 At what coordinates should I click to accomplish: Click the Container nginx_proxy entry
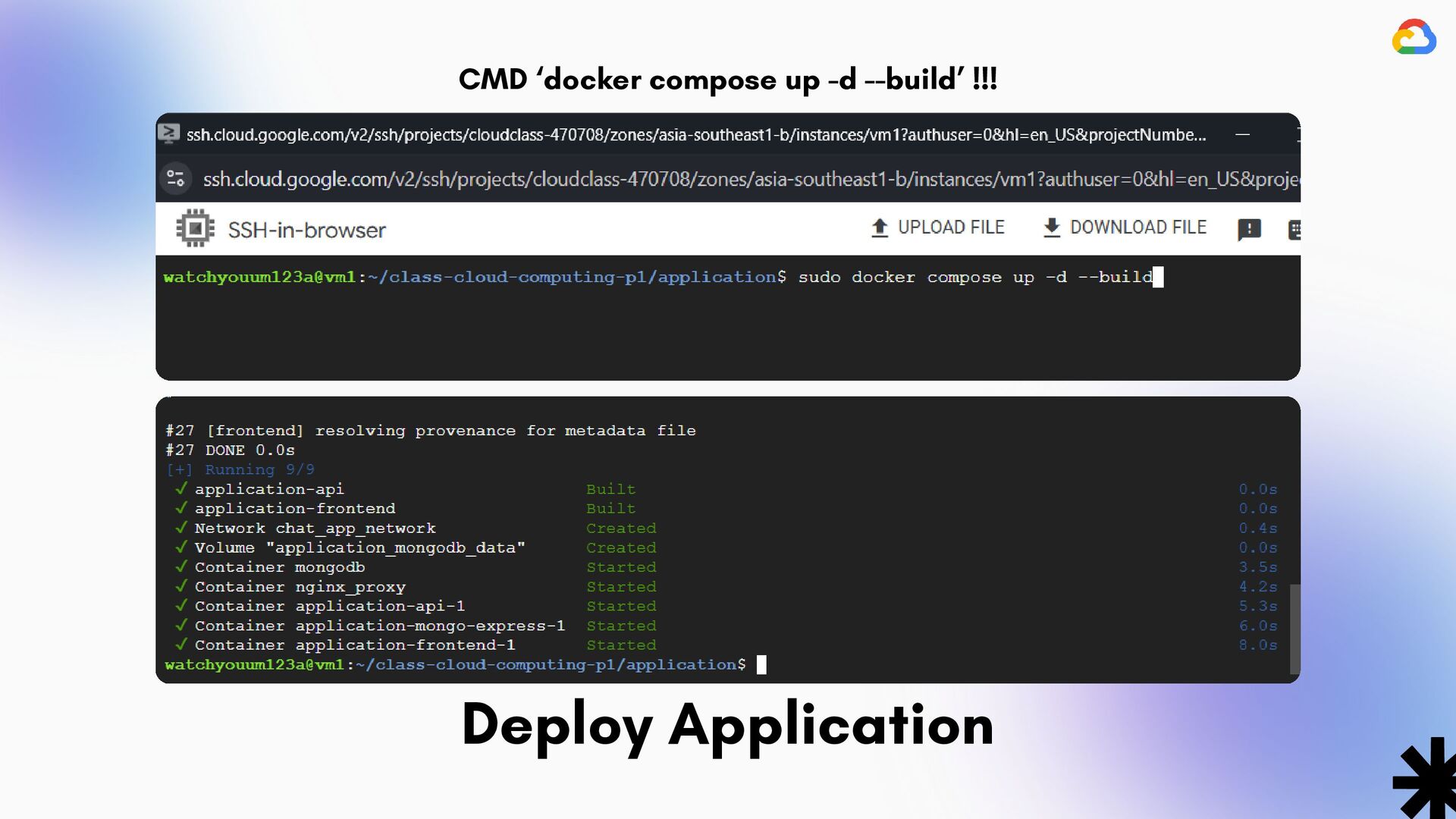300,586
